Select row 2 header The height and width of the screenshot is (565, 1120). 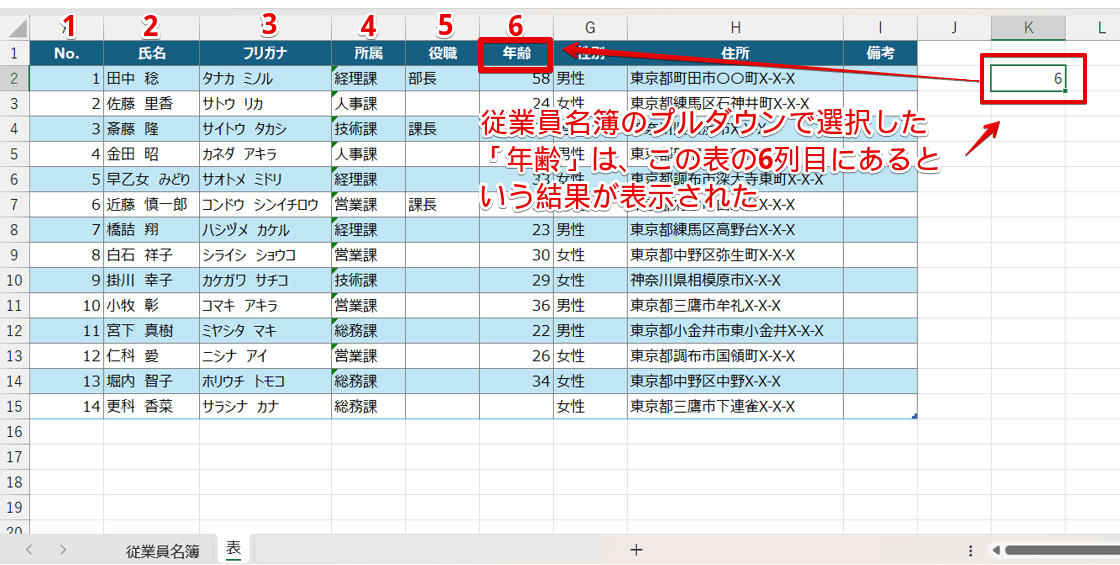click(15, 78)
